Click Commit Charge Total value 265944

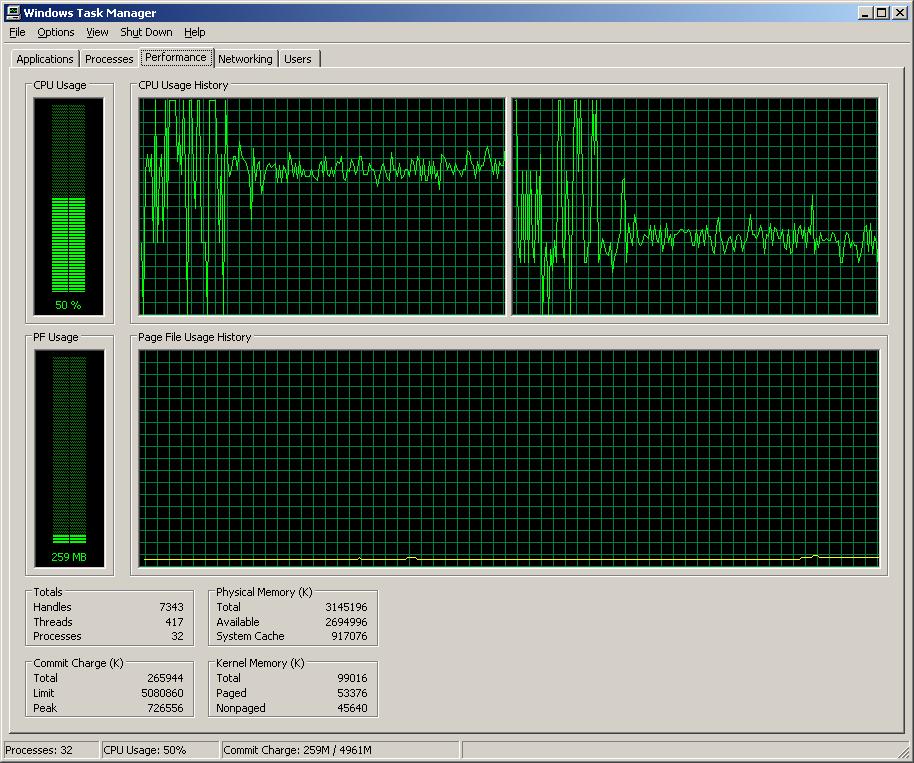point(165,678)
